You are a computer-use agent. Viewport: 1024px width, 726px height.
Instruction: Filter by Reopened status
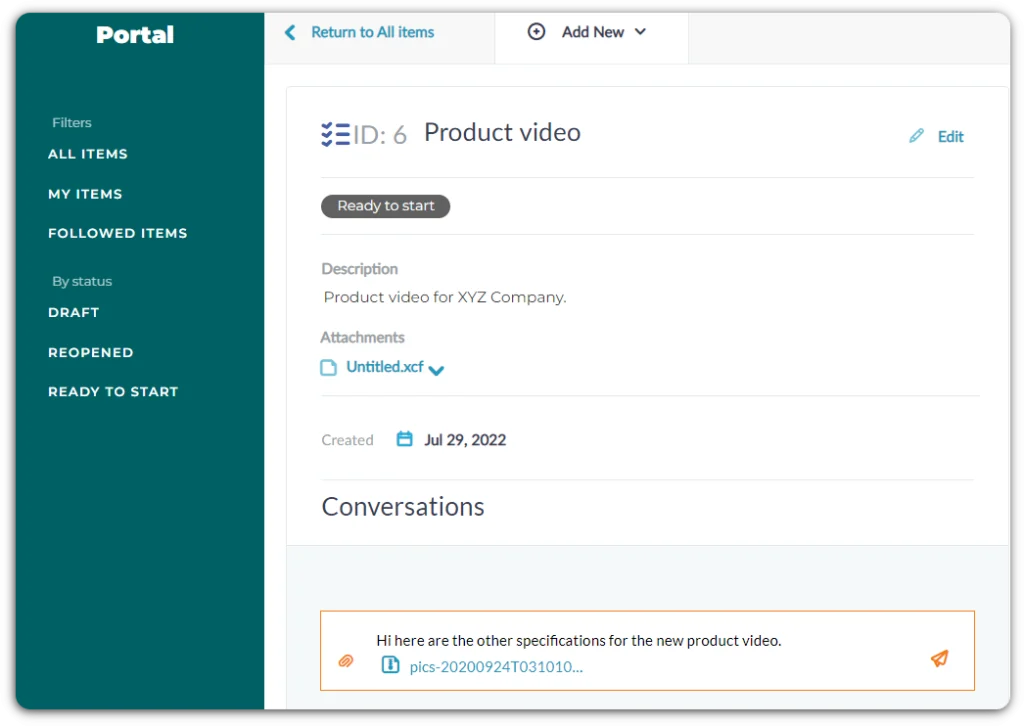pos(91,352)
